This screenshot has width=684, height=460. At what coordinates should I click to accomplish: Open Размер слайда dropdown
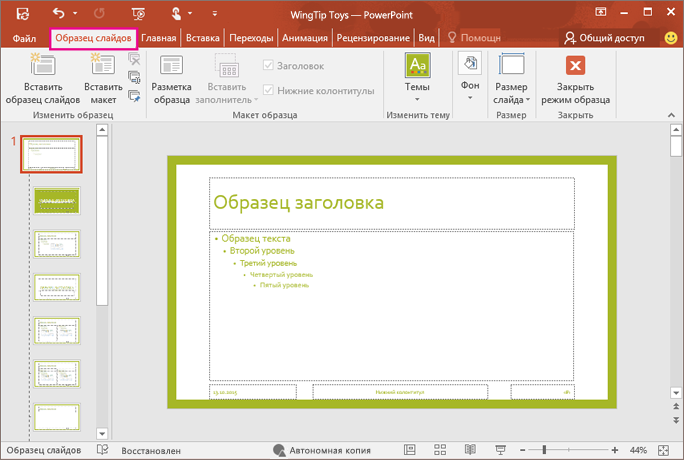coord(511,79)
